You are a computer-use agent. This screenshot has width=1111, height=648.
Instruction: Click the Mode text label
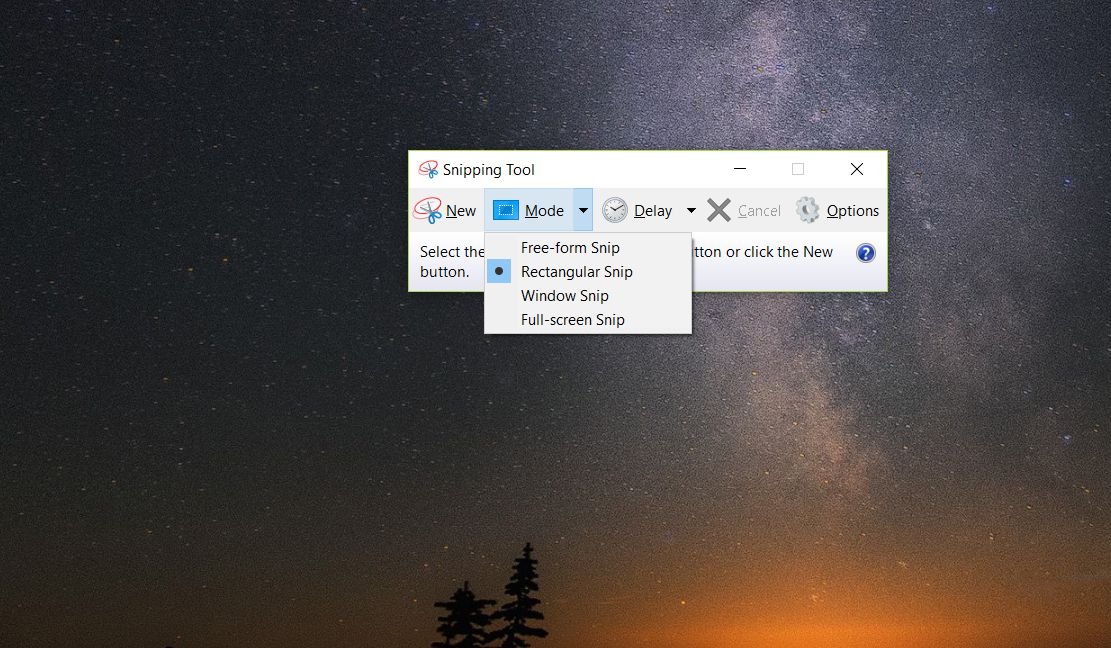pos(544,211)
